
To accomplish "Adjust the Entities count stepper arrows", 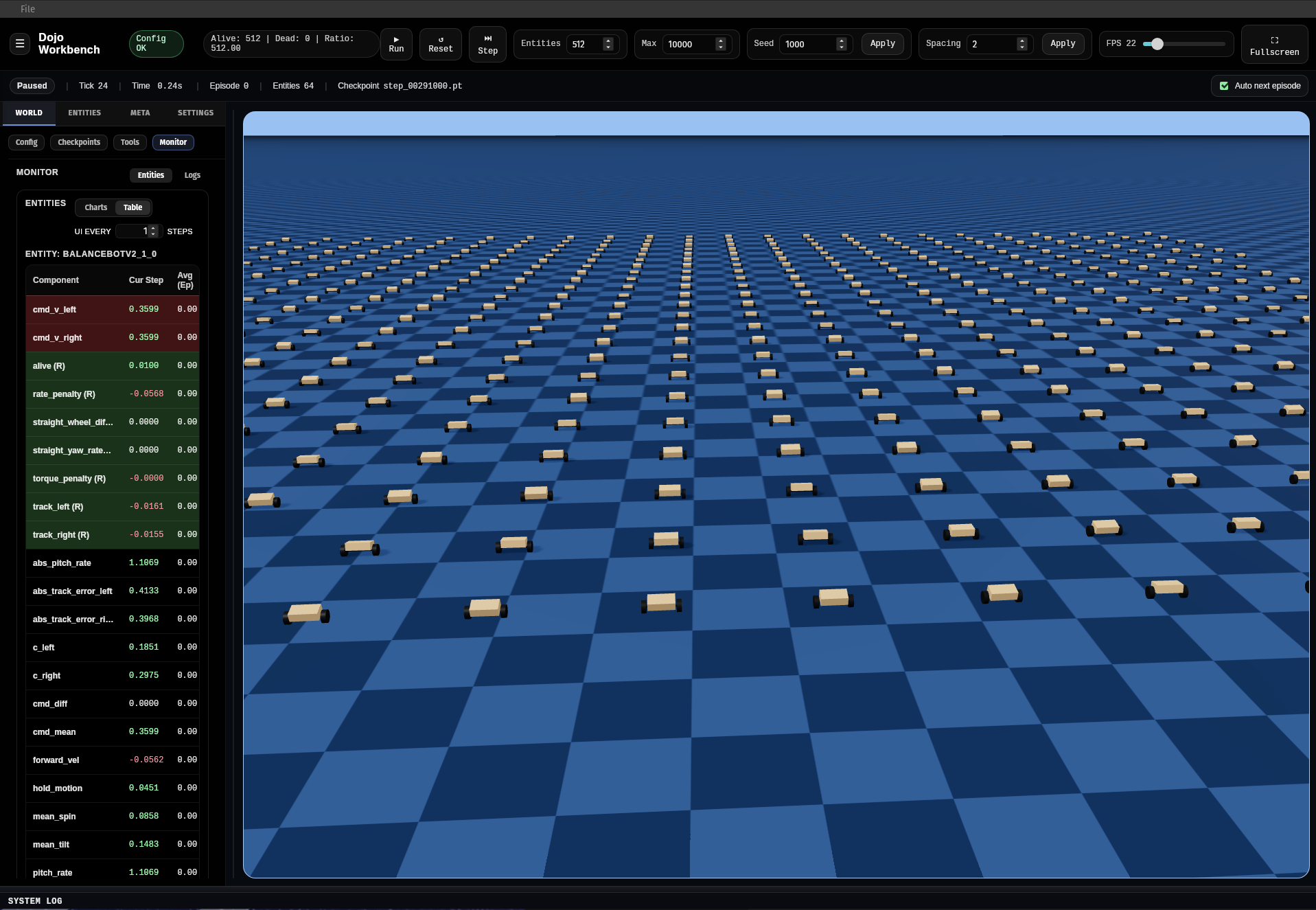I will coord(608,44).
